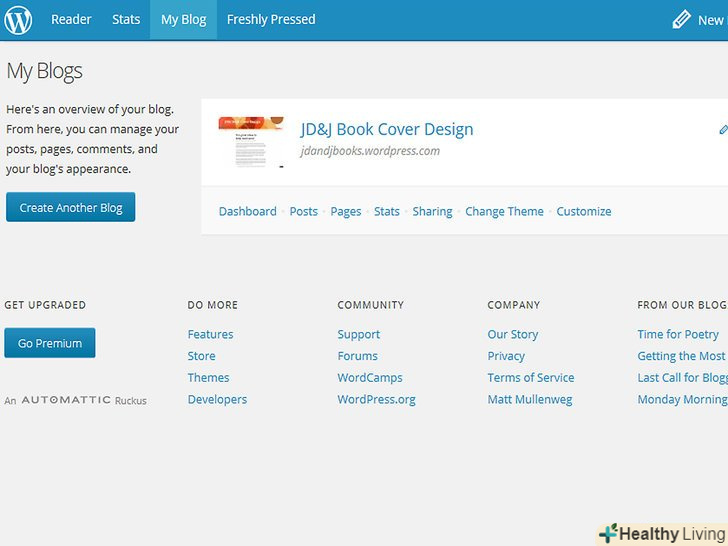Open the Freshly Pressed tab
This screenshot has width=728, height=546.
(271, 20)
